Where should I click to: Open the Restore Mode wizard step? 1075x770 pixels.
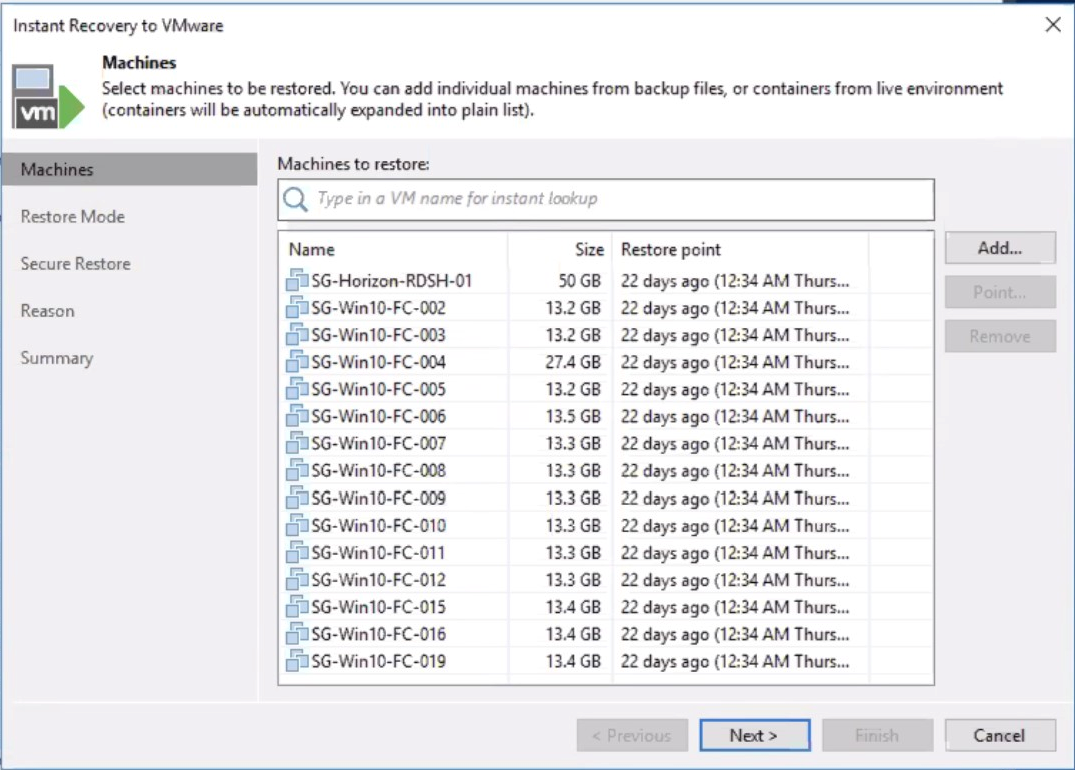(x=73, y=217)
